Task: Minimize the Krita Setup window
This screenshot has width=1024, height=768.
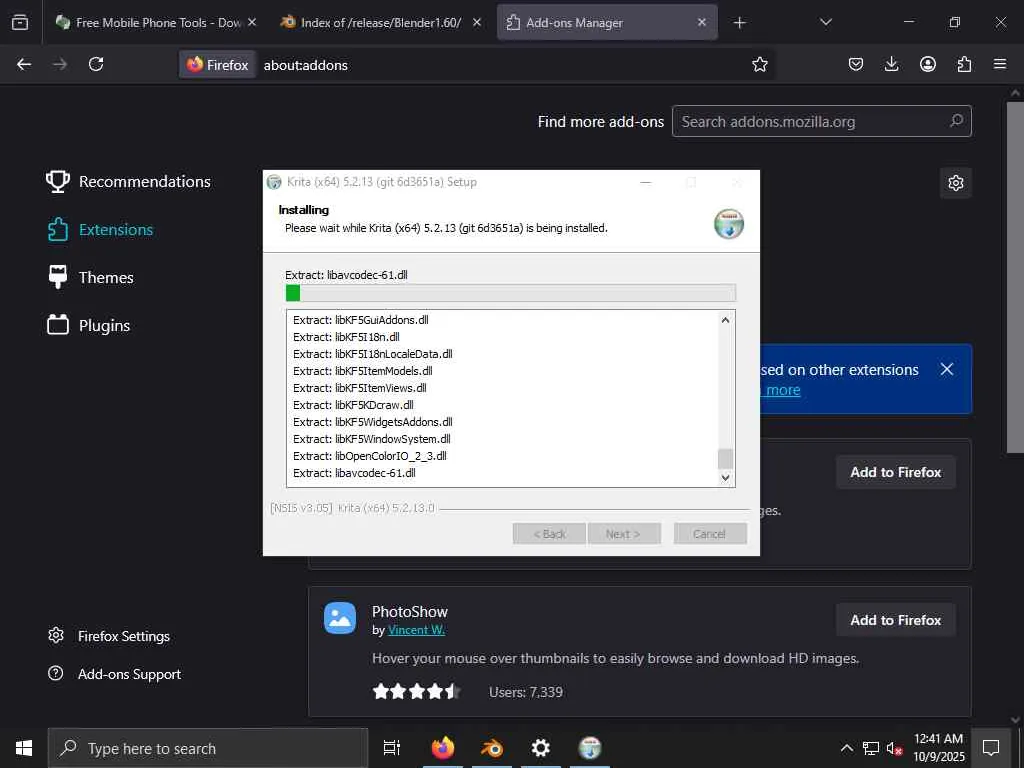Action: 645,182
